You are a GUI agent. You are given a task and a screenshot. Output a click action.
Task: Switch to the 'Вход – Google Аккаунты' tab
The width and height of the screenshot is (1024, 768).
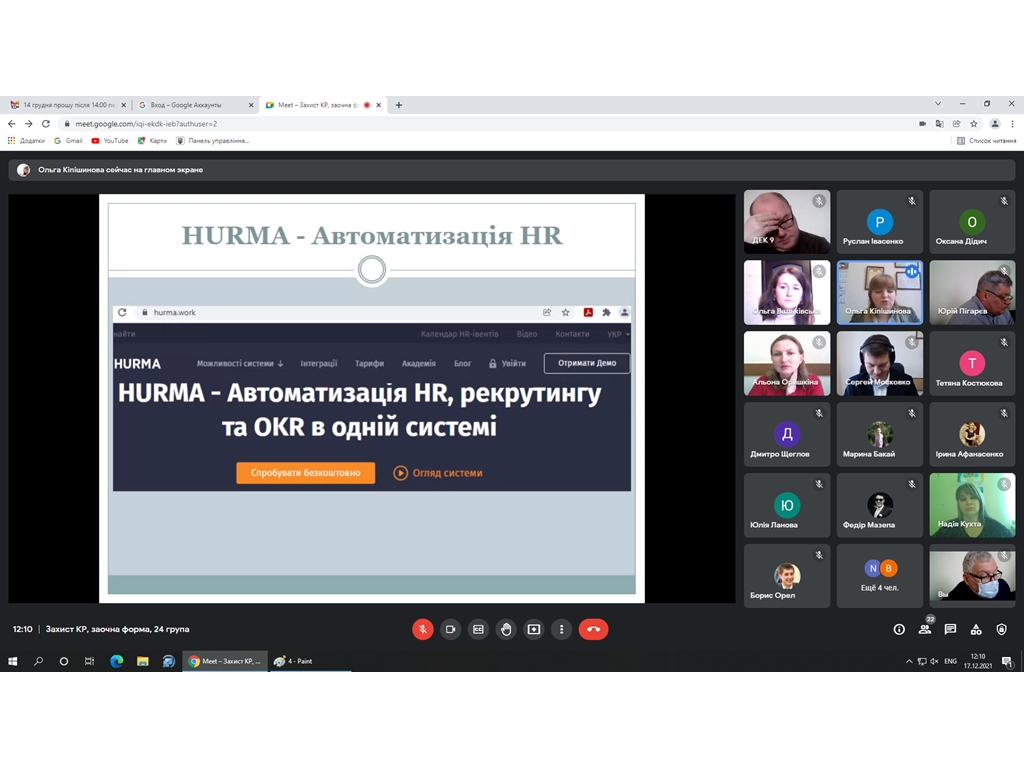coord(196,104)
